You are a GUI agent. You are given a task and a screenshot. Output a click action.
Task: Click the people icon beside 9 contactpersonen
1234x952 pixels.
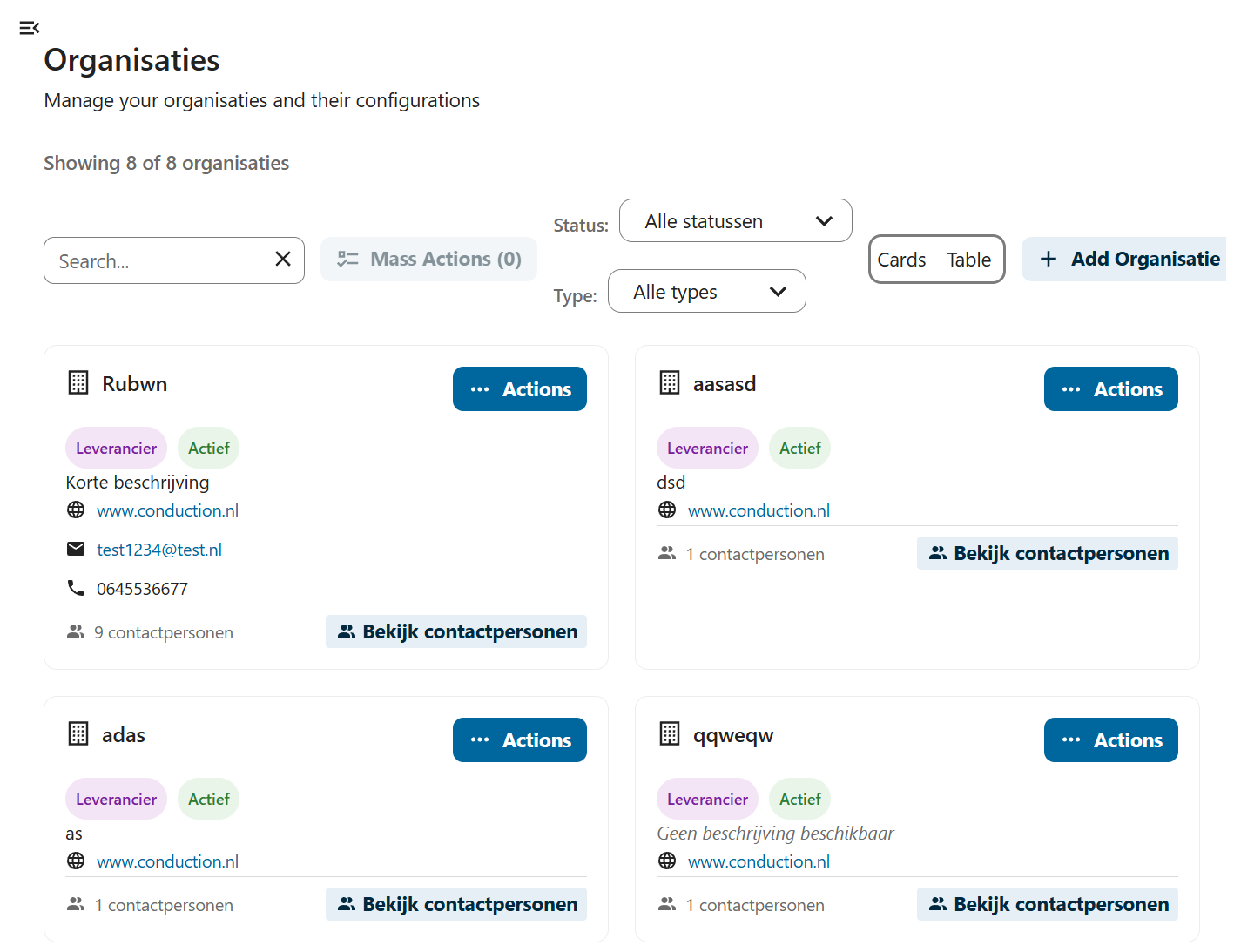pos(76,631)
